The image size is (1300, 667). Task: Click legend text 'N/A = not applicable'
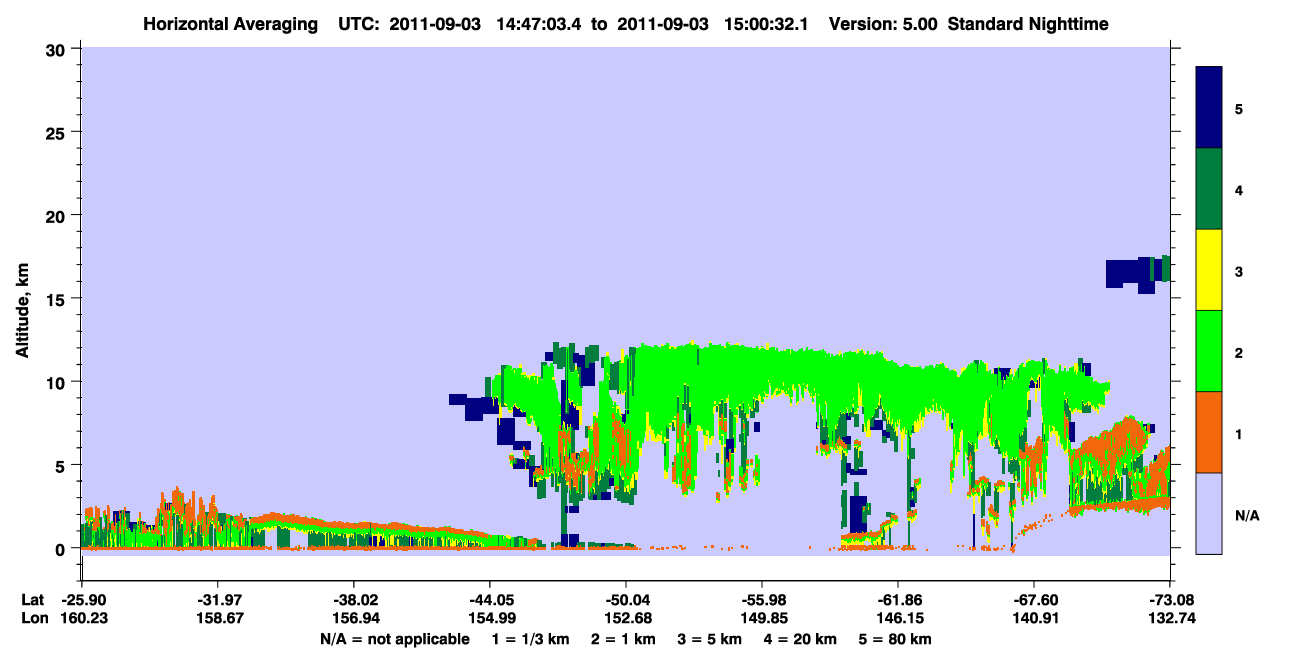click(394, 639)
